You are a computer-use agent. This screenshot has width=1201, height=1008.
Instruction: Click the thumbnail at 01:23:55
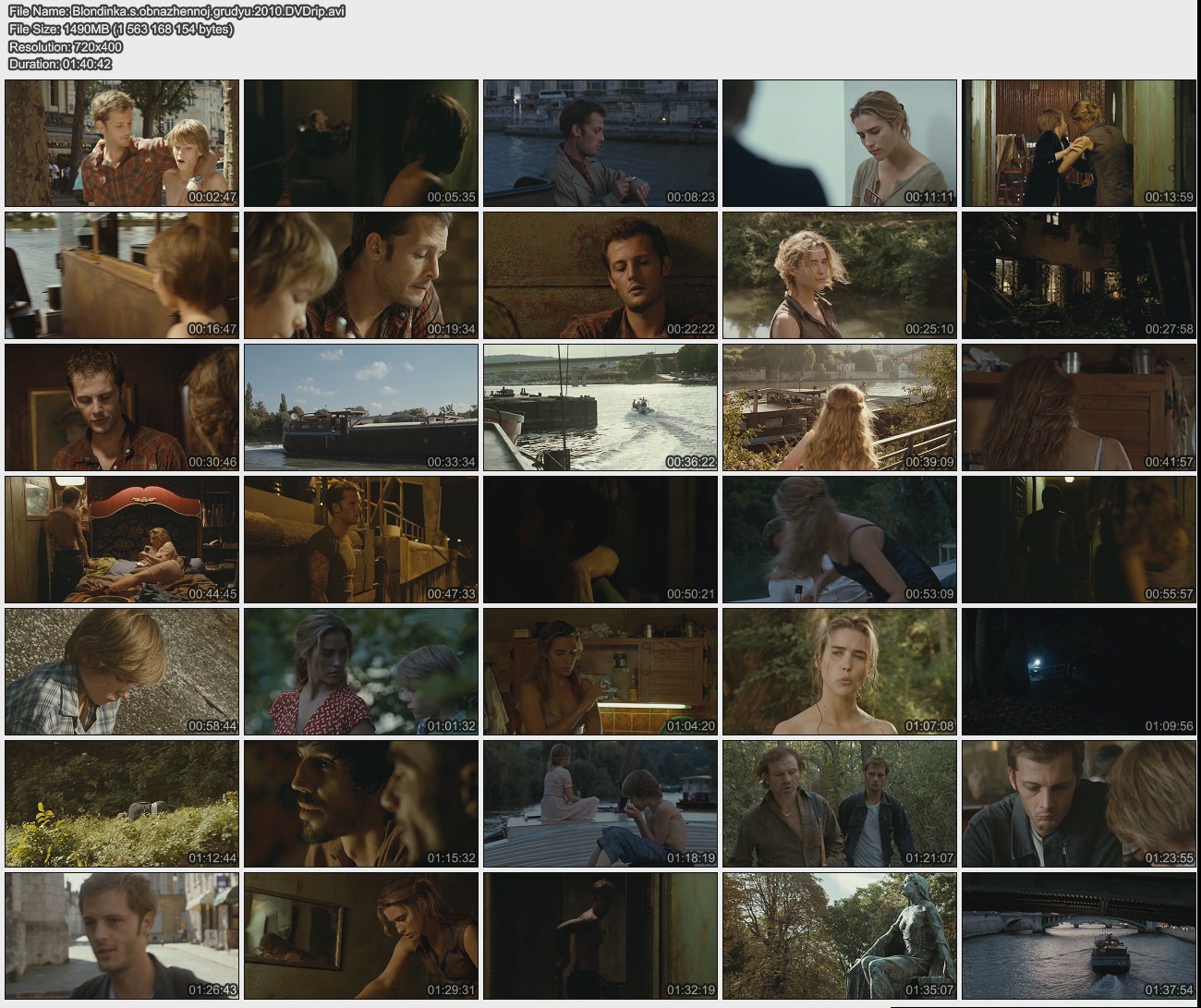point(1079,804)
